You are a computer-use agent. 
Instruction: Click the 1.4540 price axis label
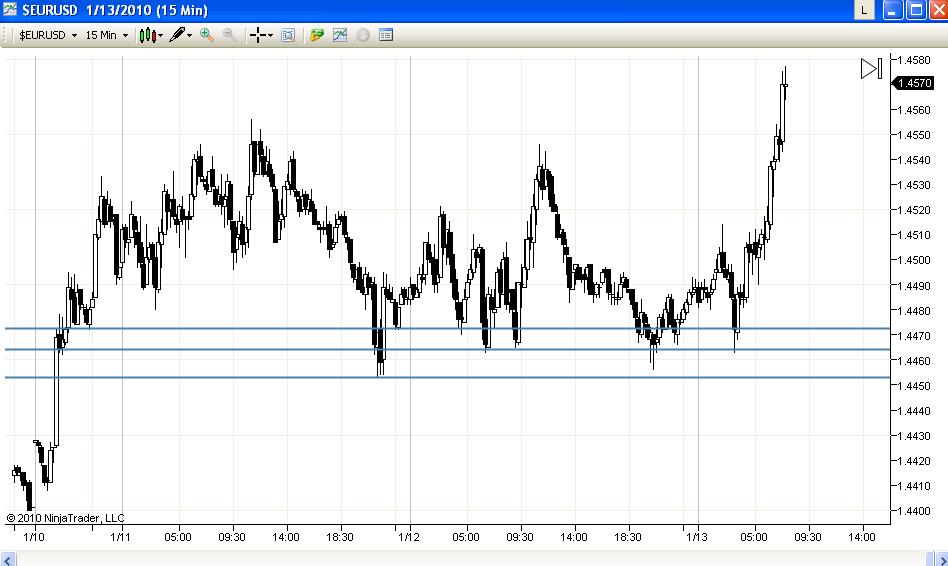[x=914, y=160]
